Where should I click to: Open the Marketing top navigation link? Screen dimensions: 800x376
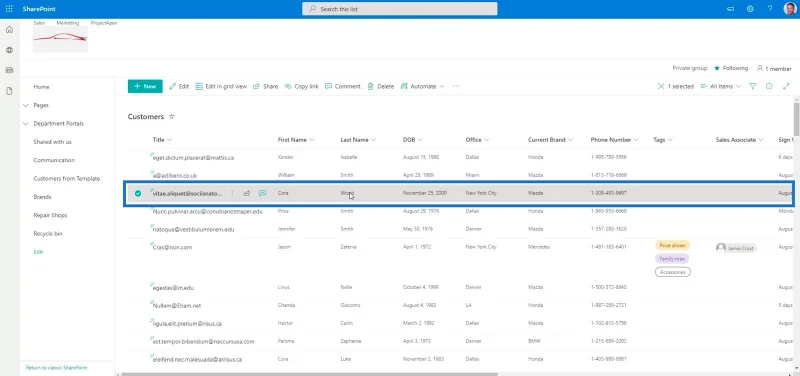68,23
